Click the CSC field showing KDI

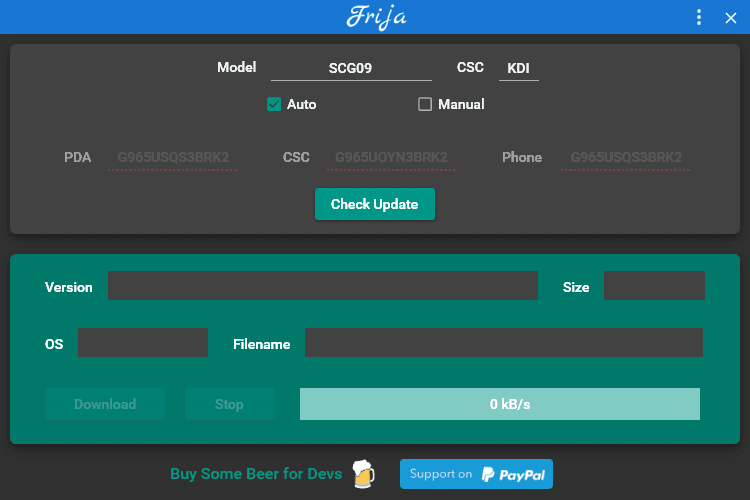tap(518, 68)
